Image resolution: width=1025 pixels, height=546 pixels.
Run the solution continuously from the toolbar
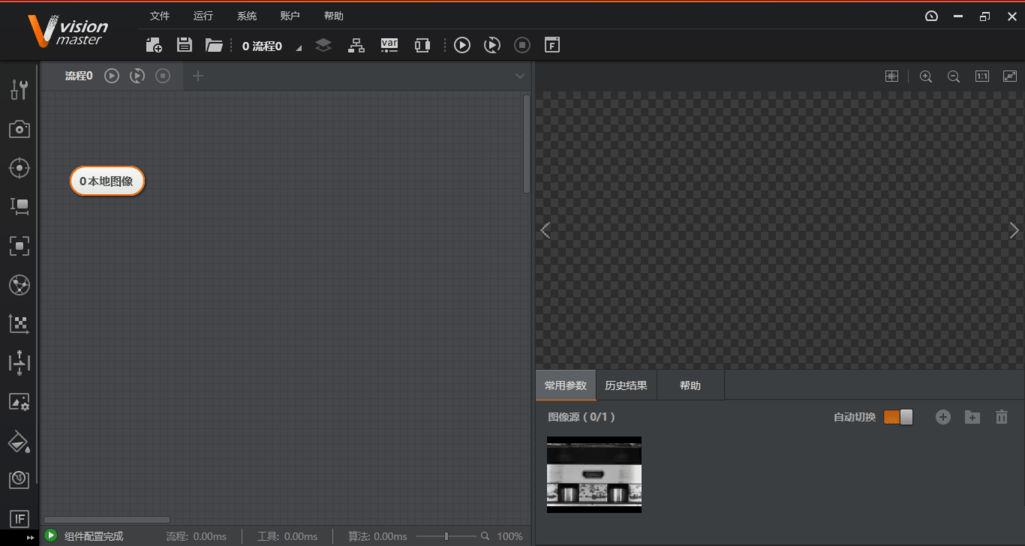[x=492, y=45]
